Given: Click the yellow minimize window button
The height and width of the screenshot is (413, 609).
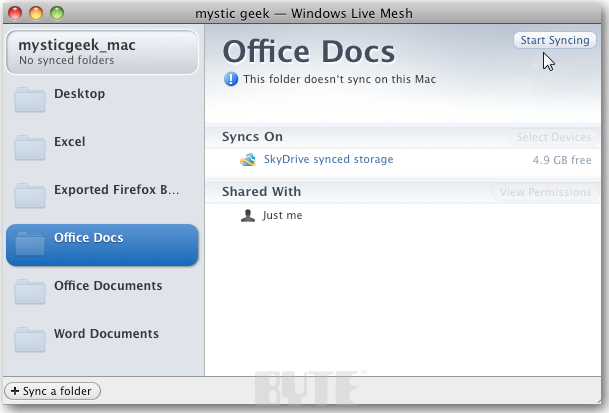Looking at the screenshot, I should [38, 13].
